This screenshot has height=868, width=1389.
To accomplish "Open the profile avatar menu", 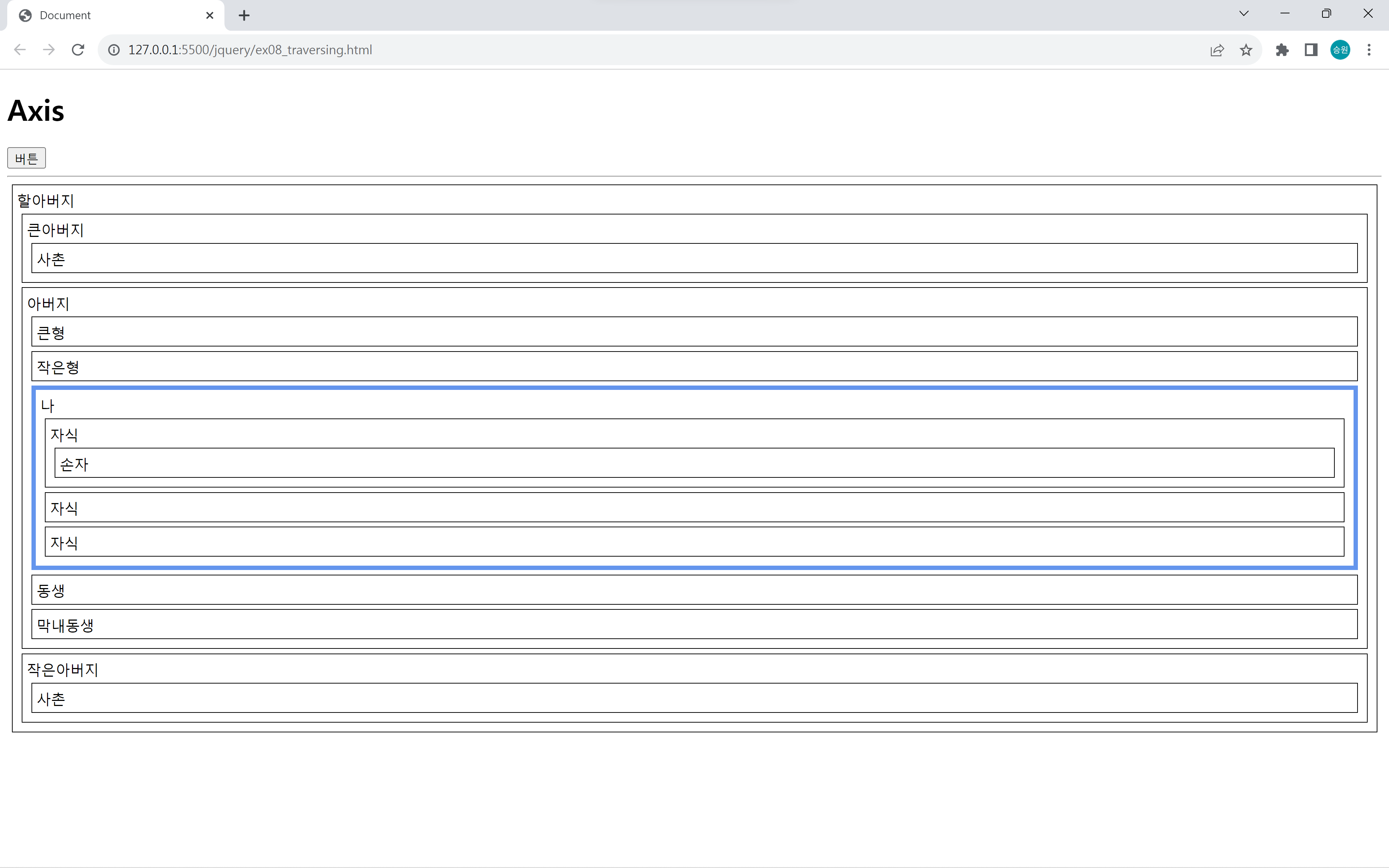I will (1340, 50).
